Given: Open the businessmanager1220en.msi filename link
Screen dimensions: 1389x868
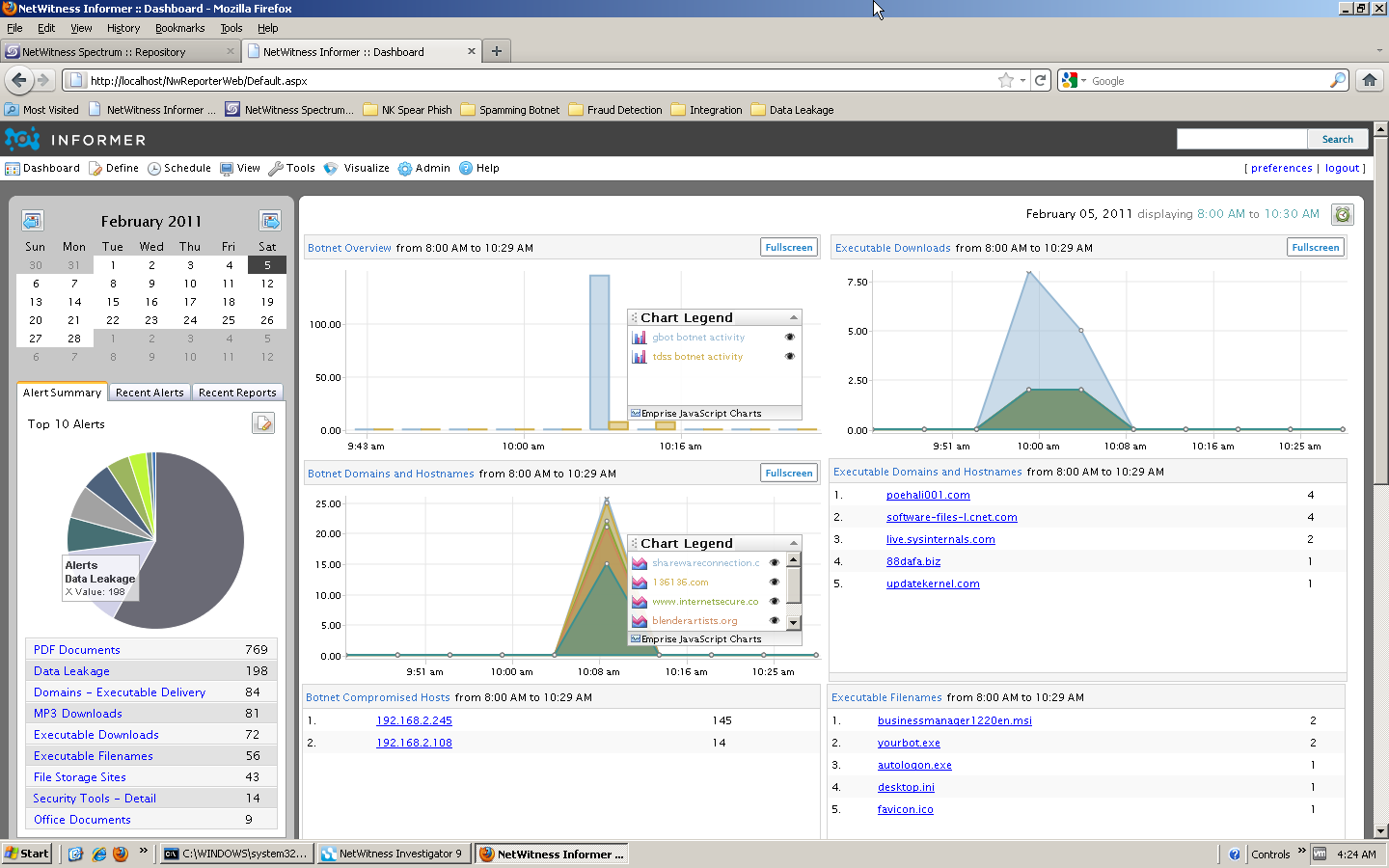Looking at the screenshot, I should coord(955,720).
